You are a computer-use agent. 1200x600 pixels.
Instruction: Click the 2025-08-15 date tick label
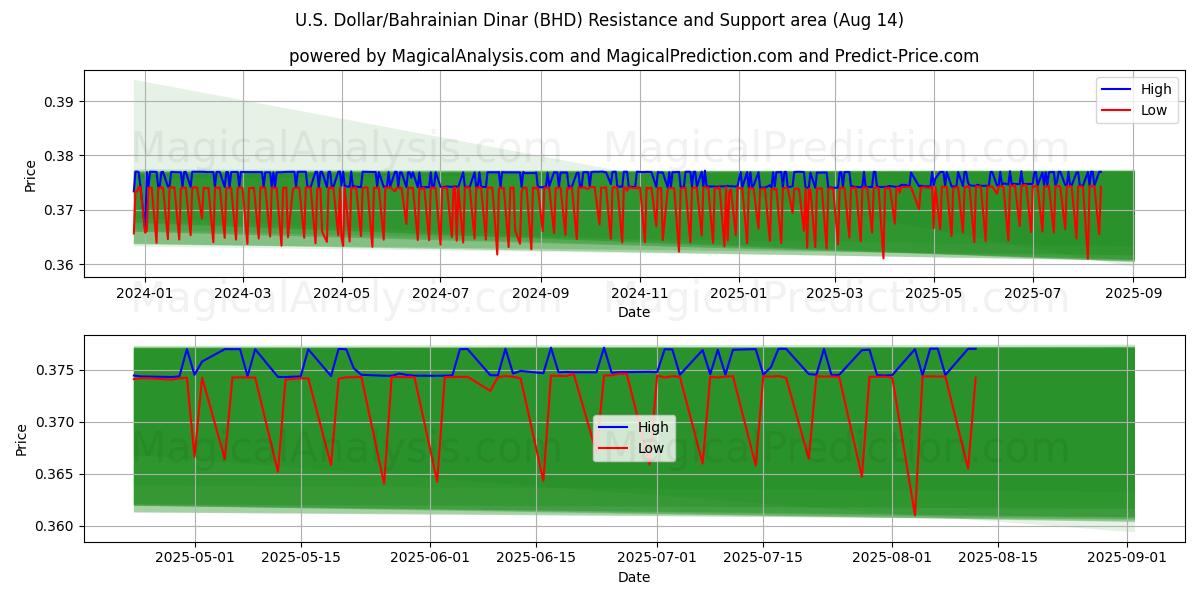tap(998, 559)
